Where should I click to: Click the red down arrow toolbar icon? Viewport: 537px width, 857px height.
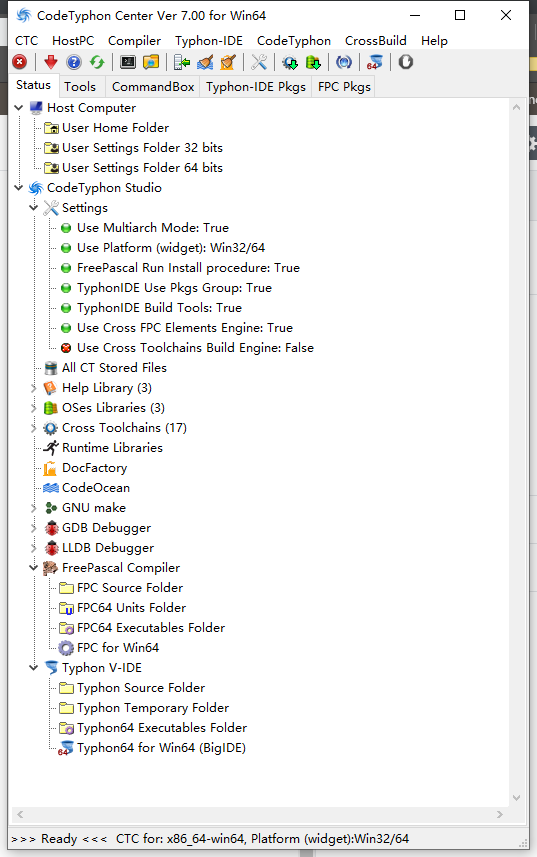[x=51, y=62]
